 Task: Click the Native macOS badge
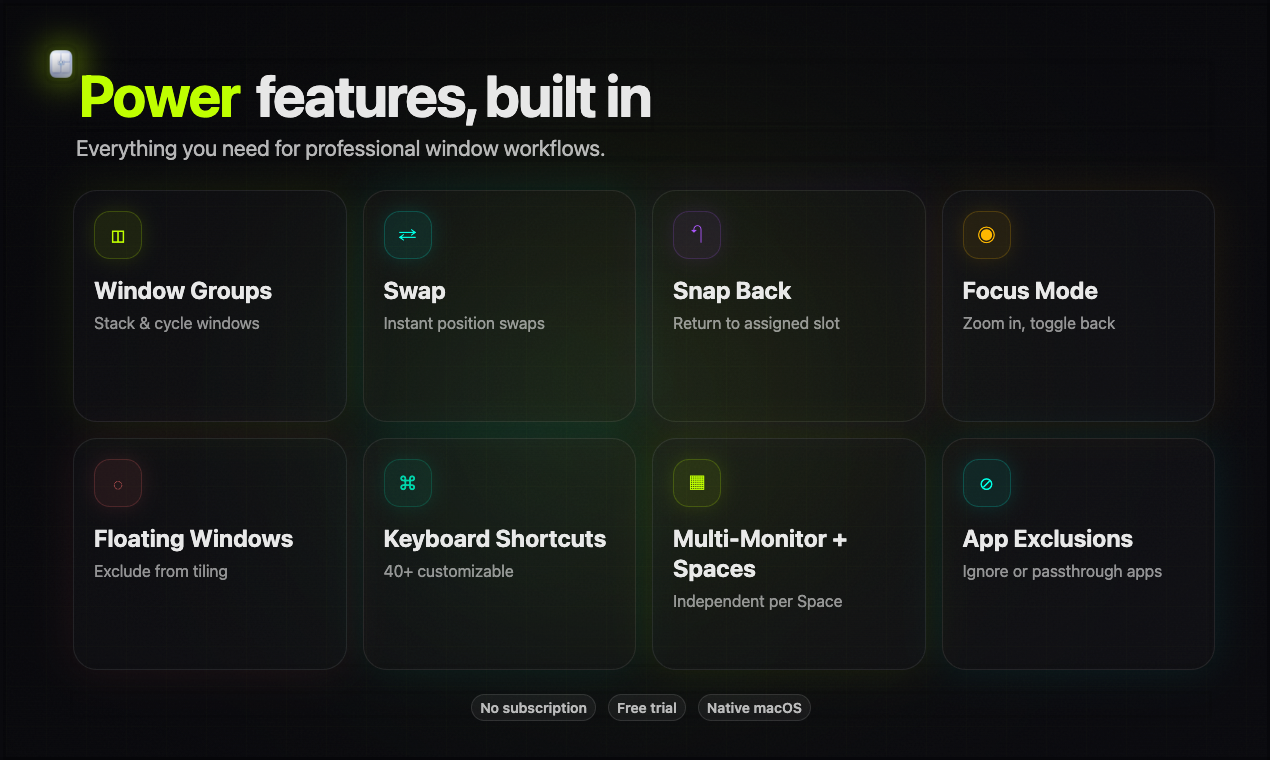[x=754, y=707]
